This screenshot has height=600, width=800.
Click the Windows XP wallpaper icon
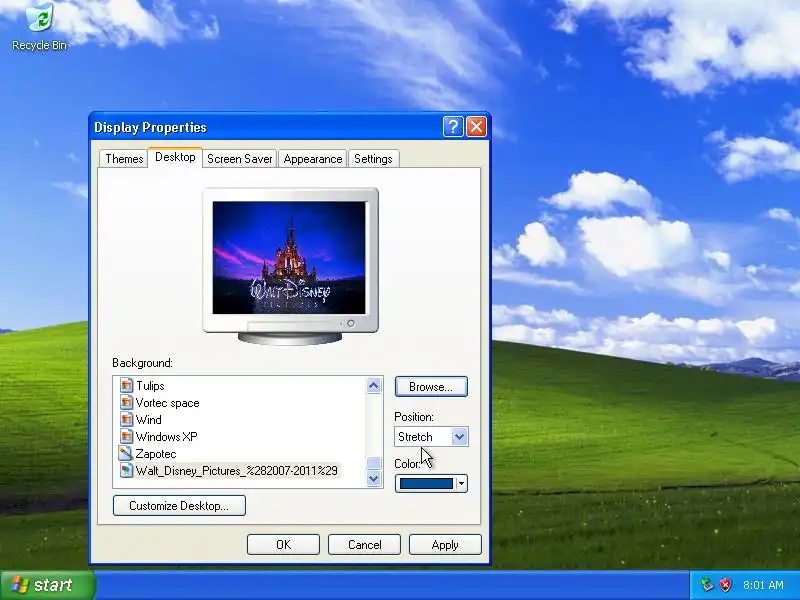click(126, 436)
